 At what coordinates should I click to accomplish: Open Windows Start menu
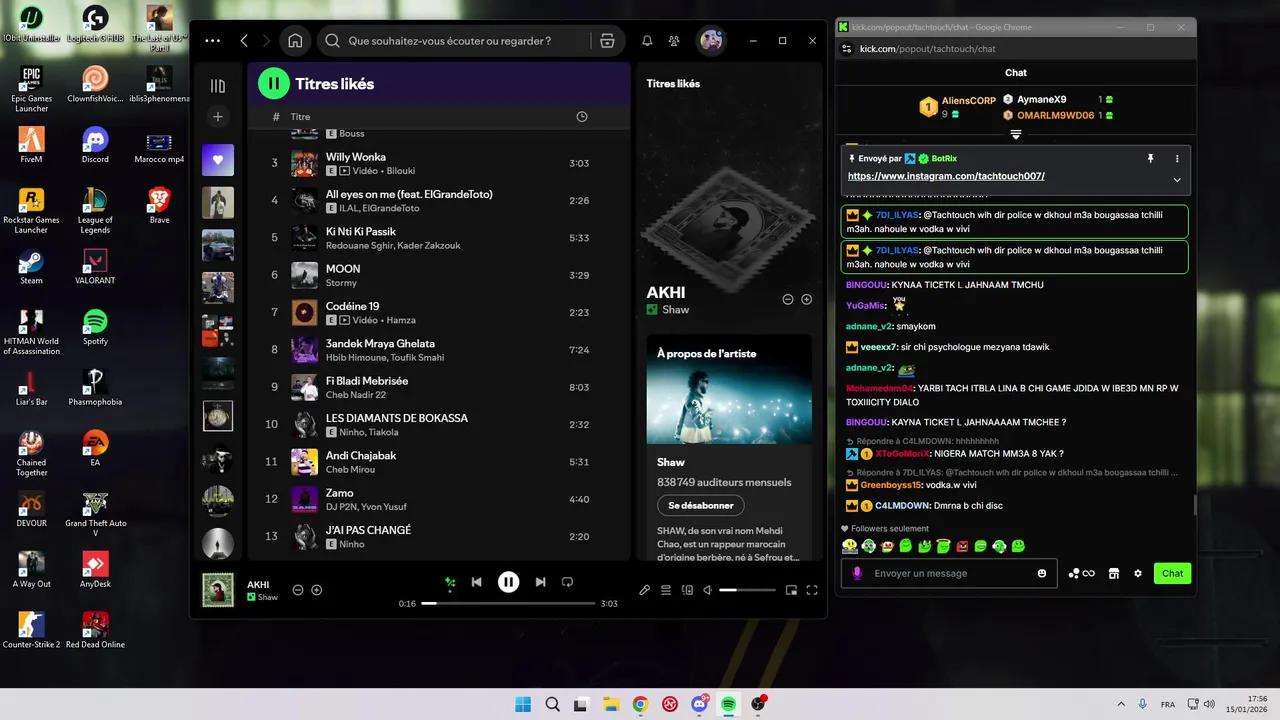[x=523, y=704]
